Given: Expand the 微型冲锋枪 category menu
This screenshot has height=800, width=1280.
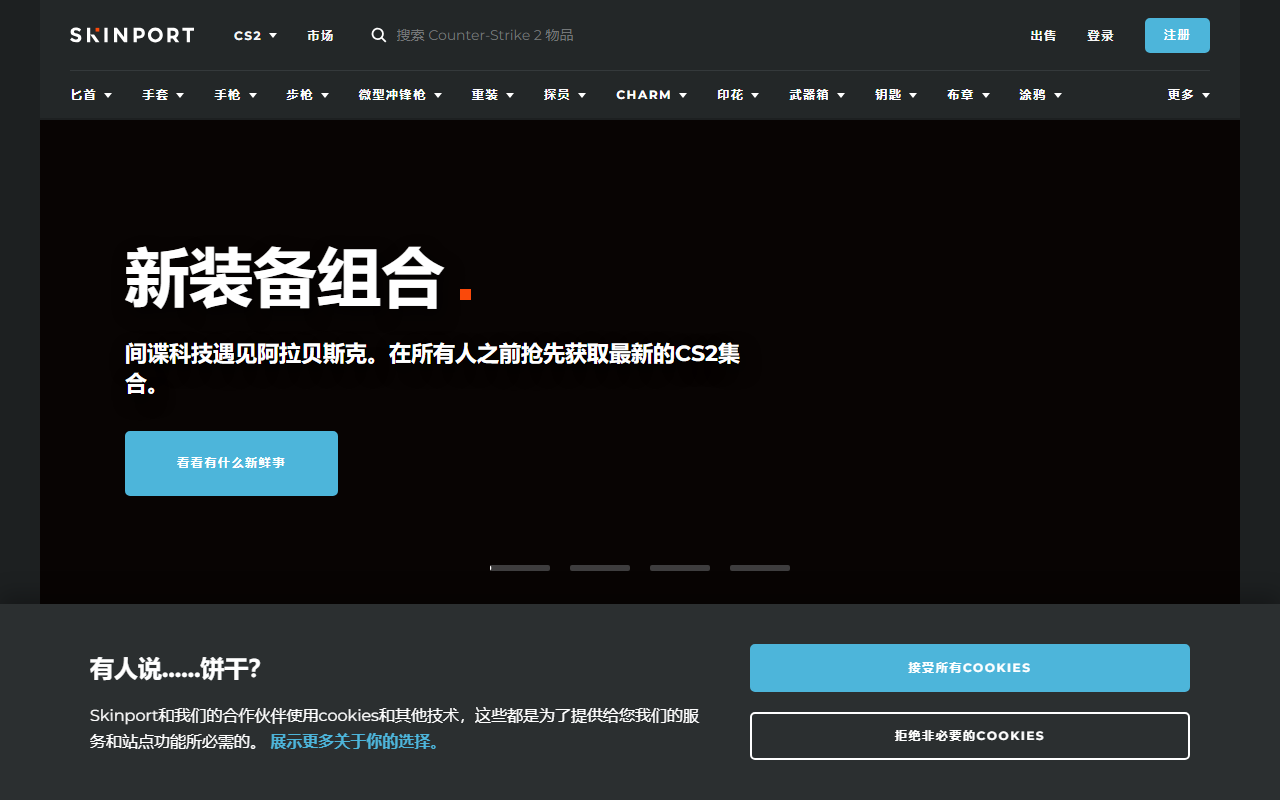Looking at the screenshot, I should pyautogui.click(x=400, y=95).
